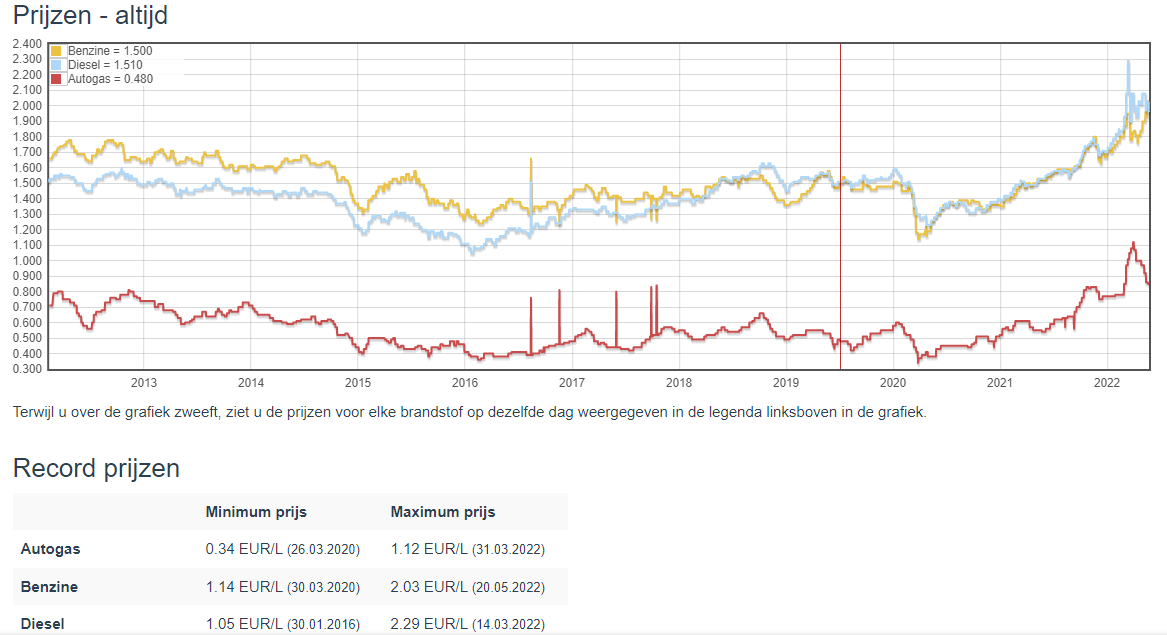Click the 'Minimum prijs' column header
Screen dimensions: 1167x635
[x=256, y=512]
